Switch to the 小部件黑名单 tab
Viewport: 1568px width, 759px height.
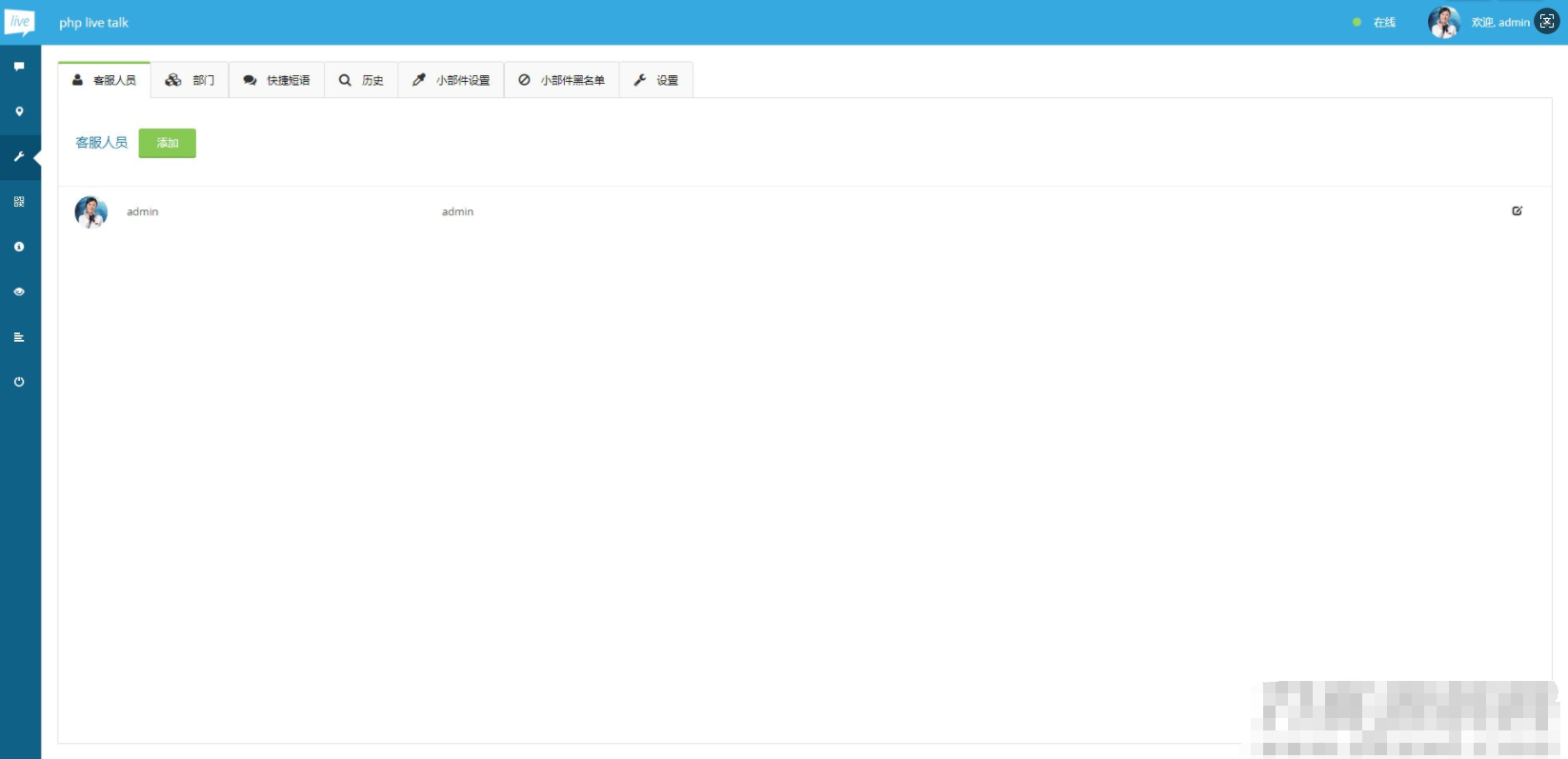561,80
